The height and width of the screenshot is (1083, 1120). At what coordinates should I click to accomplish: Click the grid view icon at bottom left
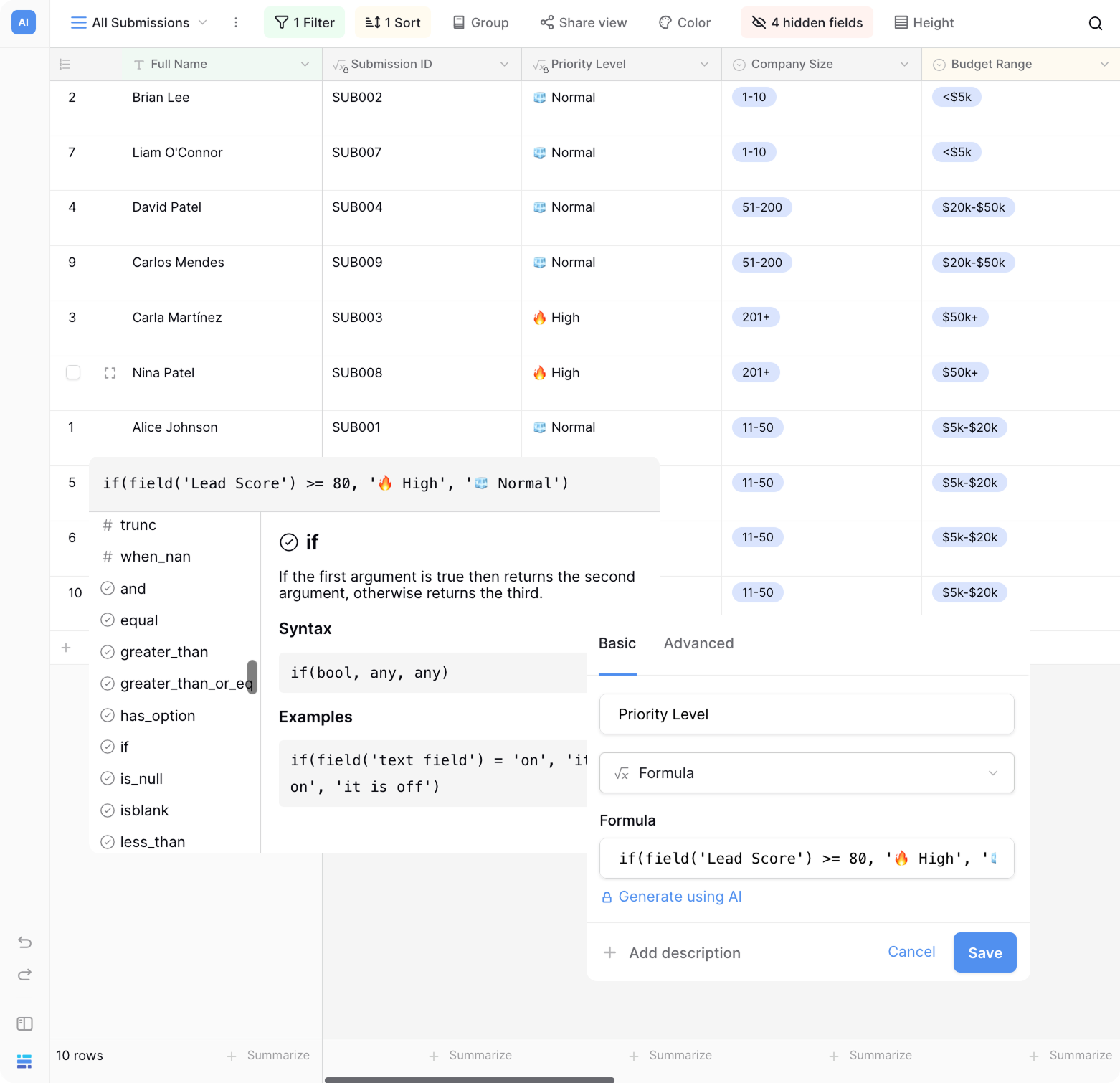pos(24,1061)
